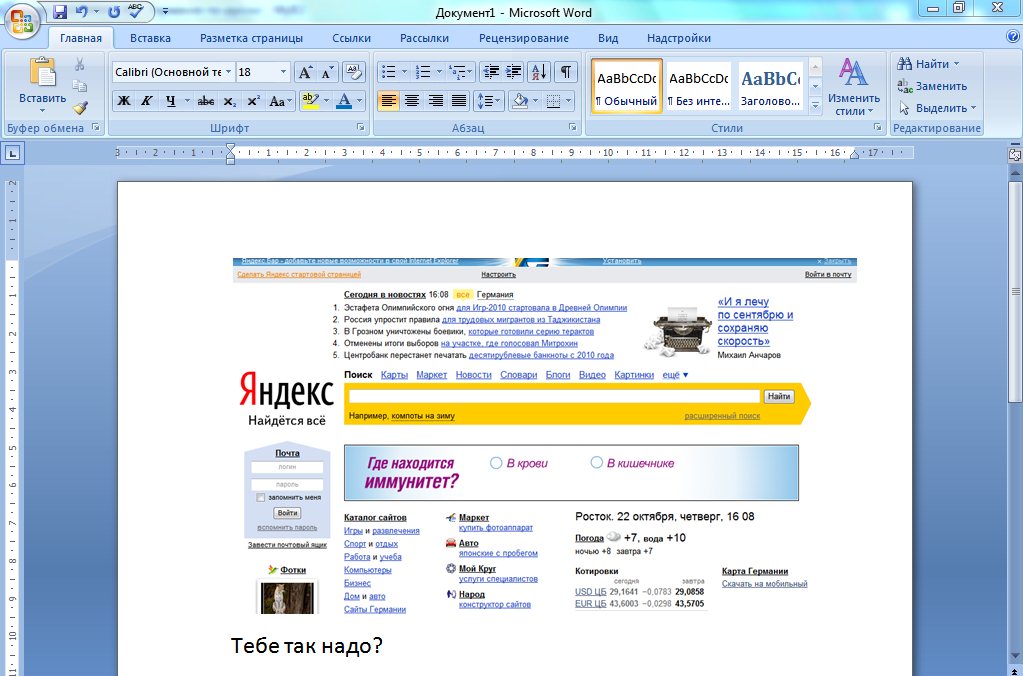Screen dimensions: 1023x676
Task: Click Заменить in the editing group
Action: (932, 85)
